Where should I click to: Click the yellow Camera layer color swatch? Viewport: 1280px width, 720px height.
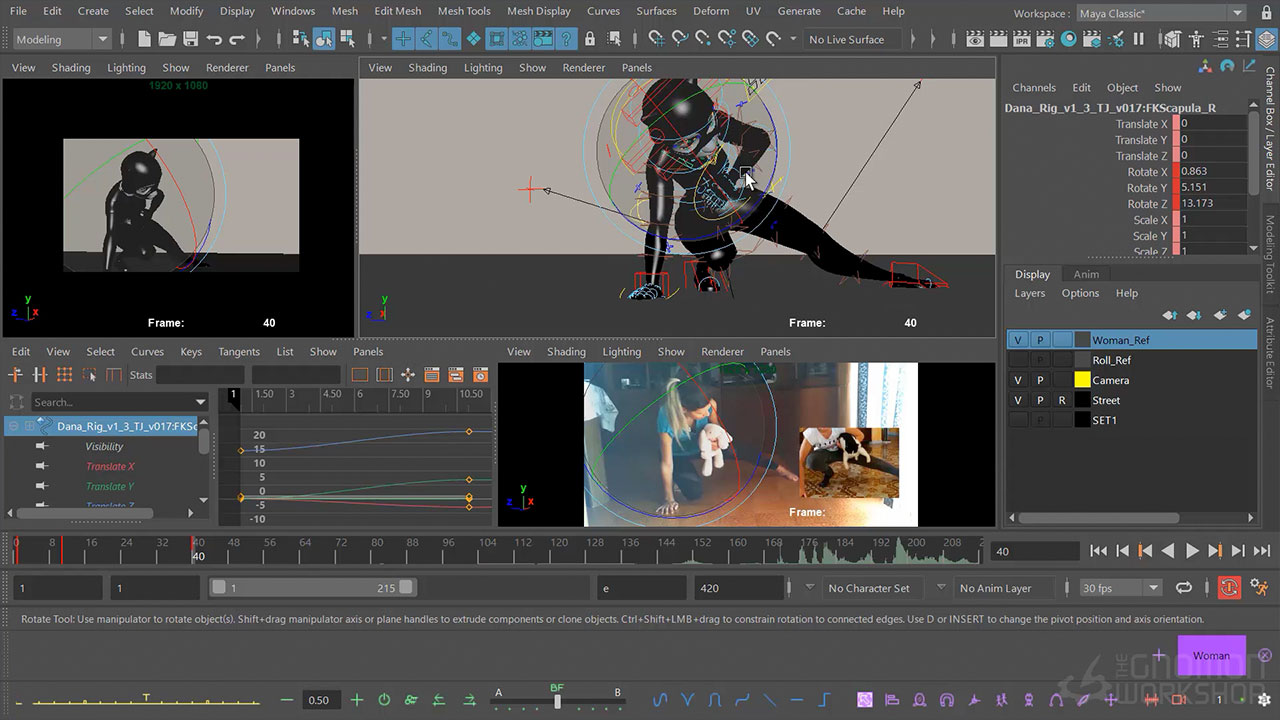point(1082,380)
